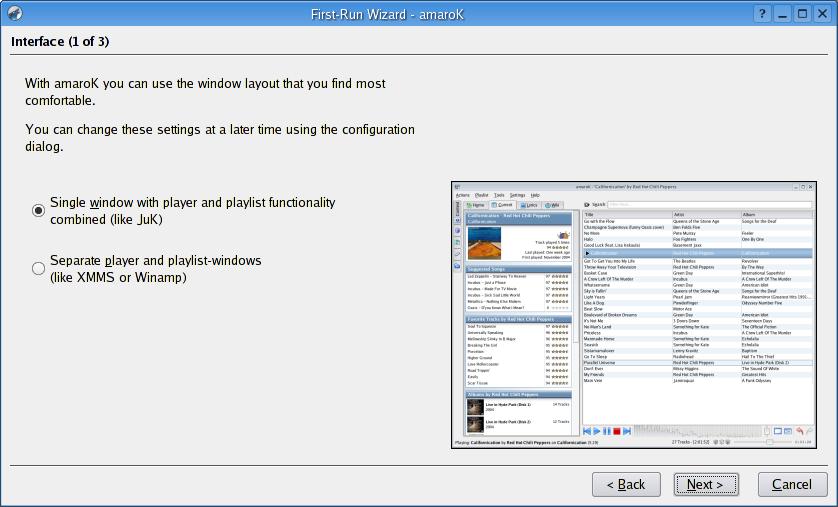Click the Home tab in preview screenshot
The image size is (838, 507).
coord(477,204)
